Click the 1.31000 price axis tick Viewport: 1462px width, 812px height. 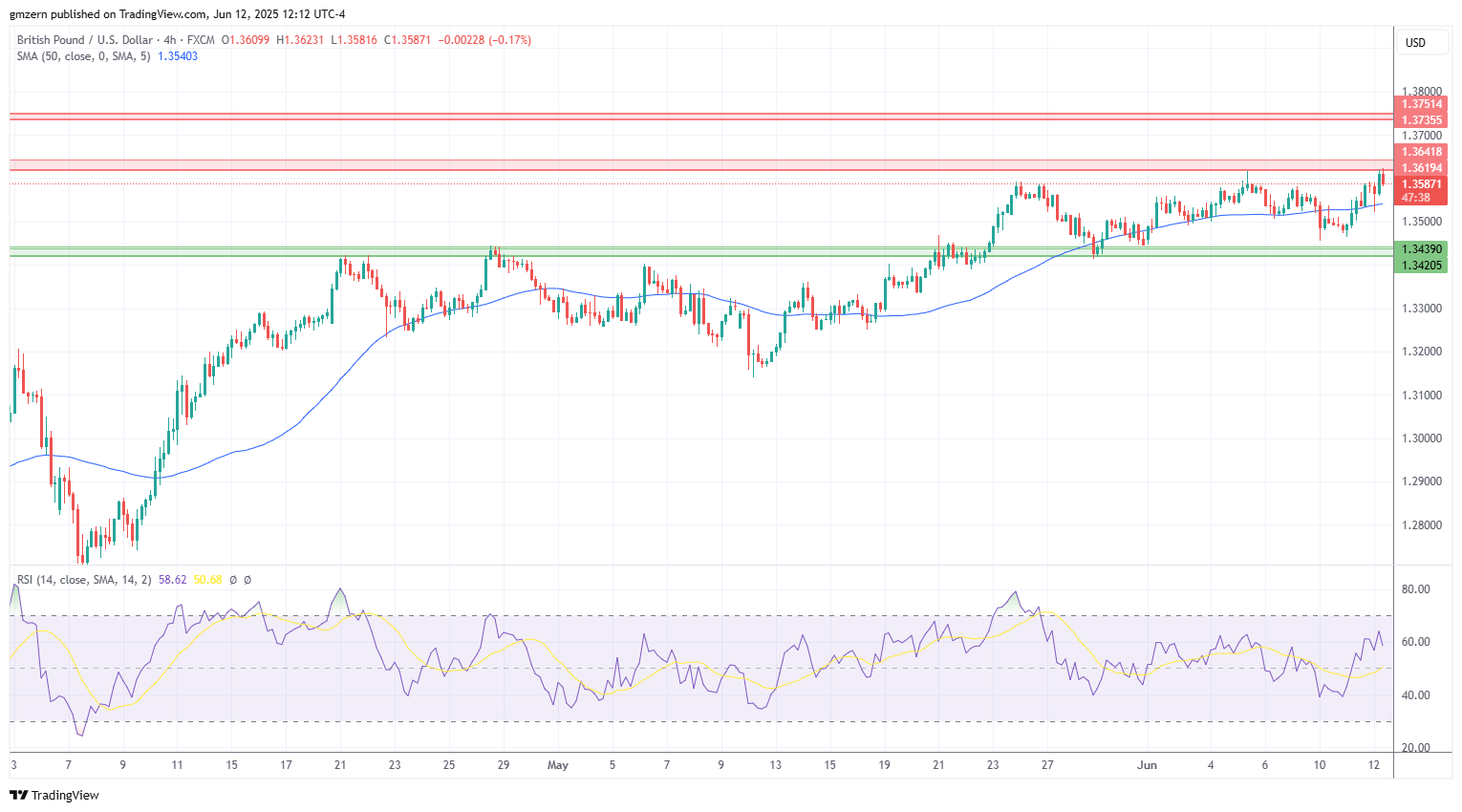click(x=1422, y=395)
